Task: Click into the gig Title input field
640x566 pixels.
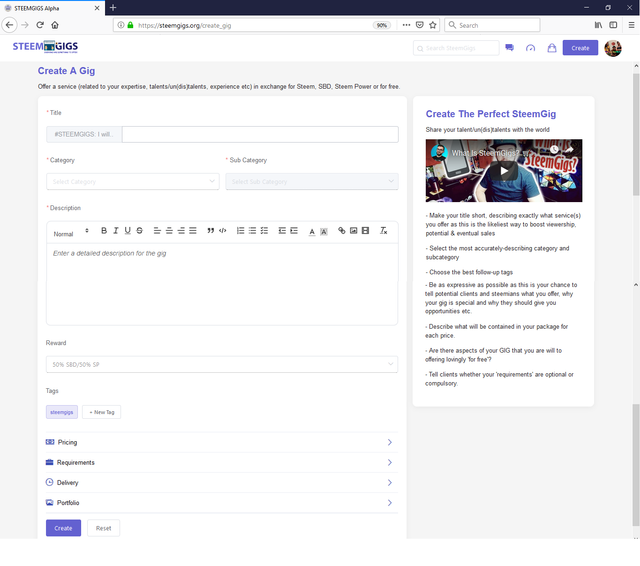Action: [260, 134]
